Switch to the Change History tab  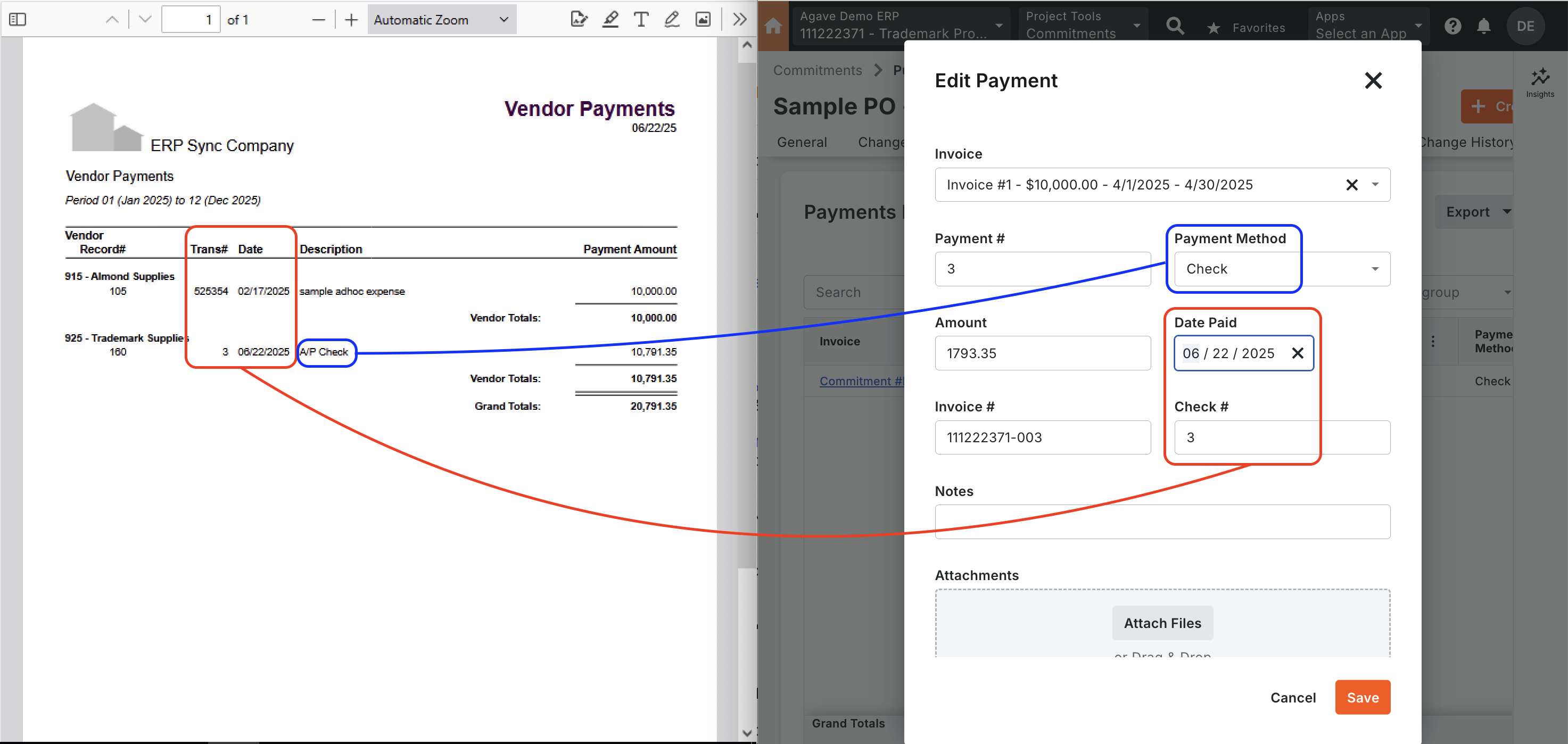[1466, 142]
